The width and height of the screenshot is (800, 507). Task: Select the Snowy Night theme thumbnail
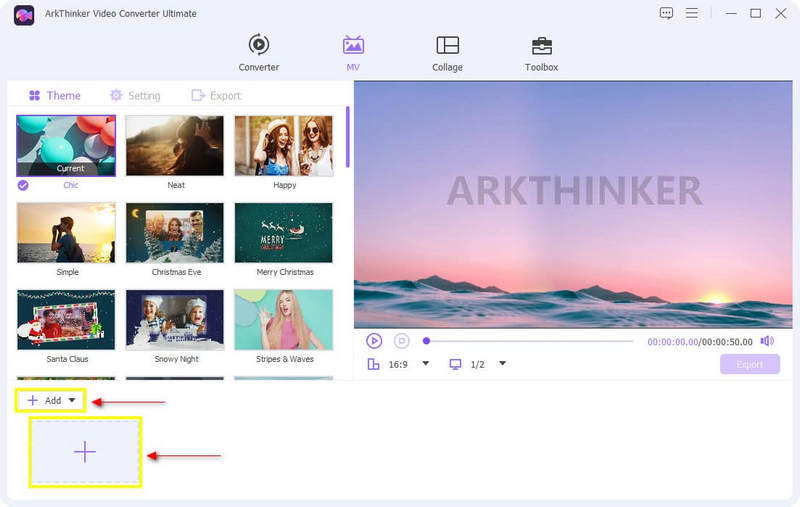pos(174,320)
